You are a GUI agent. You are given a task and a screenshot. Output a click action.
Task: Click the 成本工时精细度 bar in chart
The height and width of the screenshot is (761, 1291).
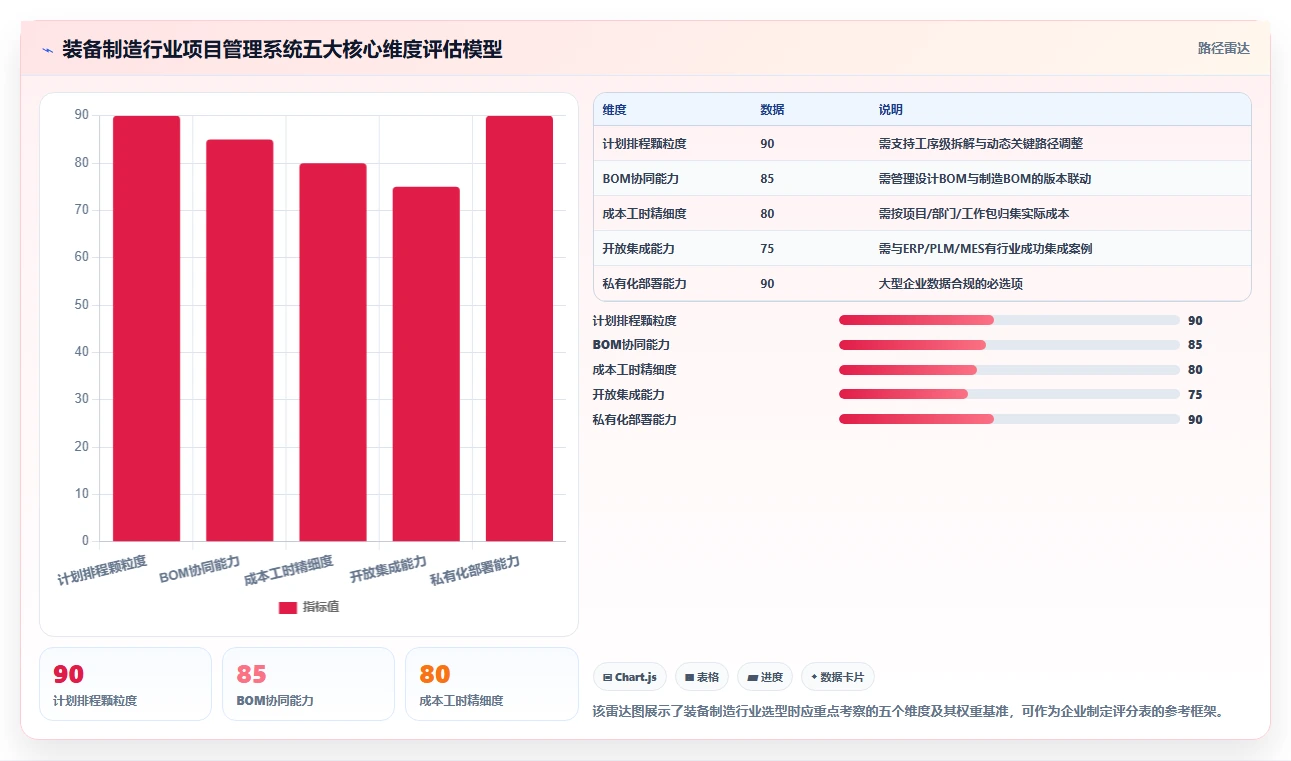(333, 352)
